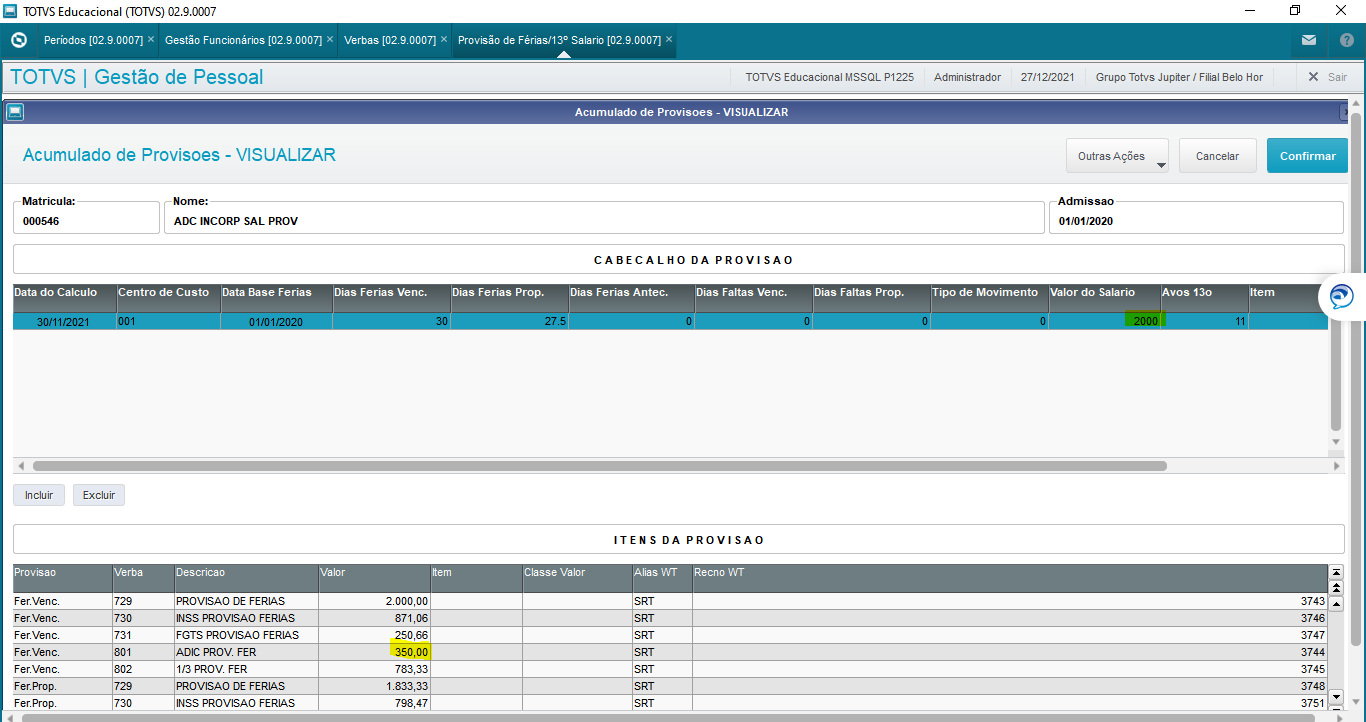Click the Incluir button
Image resolution: width=1366 pixels, height=722 pixels.
pos(39,495)
